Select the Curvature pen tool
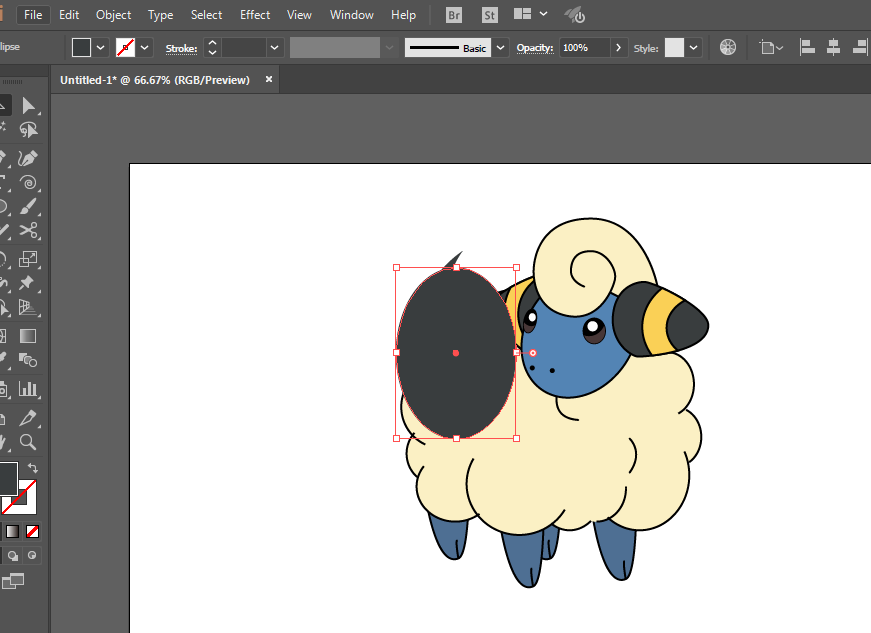871x633 pixels. point(28,159)
